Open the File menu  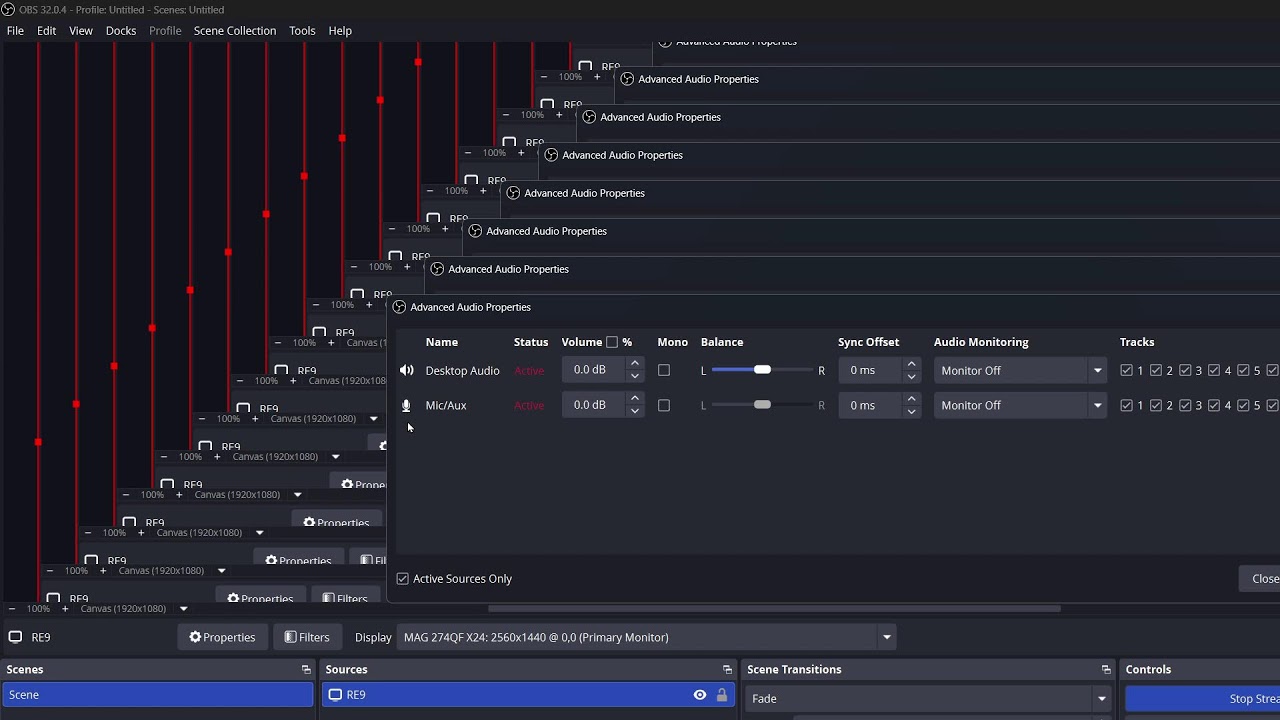point(15,31)
